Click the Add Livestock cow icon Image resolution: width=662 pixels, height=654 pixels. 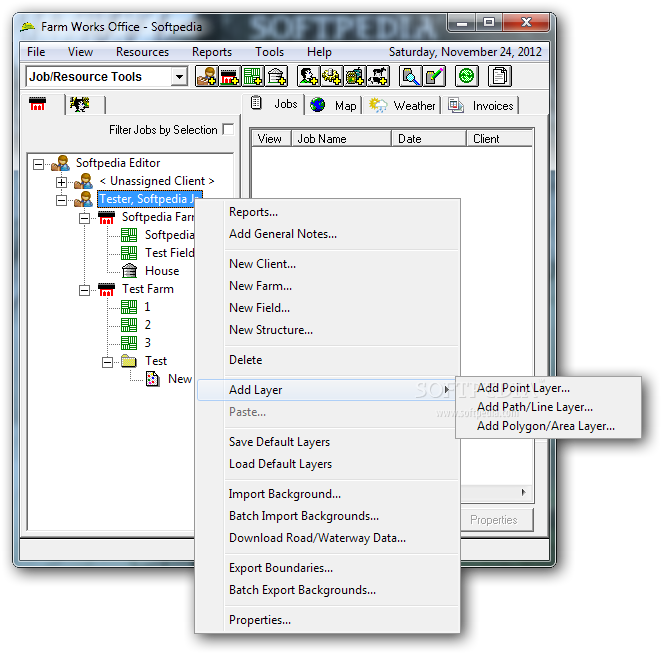tap(378, 76)
